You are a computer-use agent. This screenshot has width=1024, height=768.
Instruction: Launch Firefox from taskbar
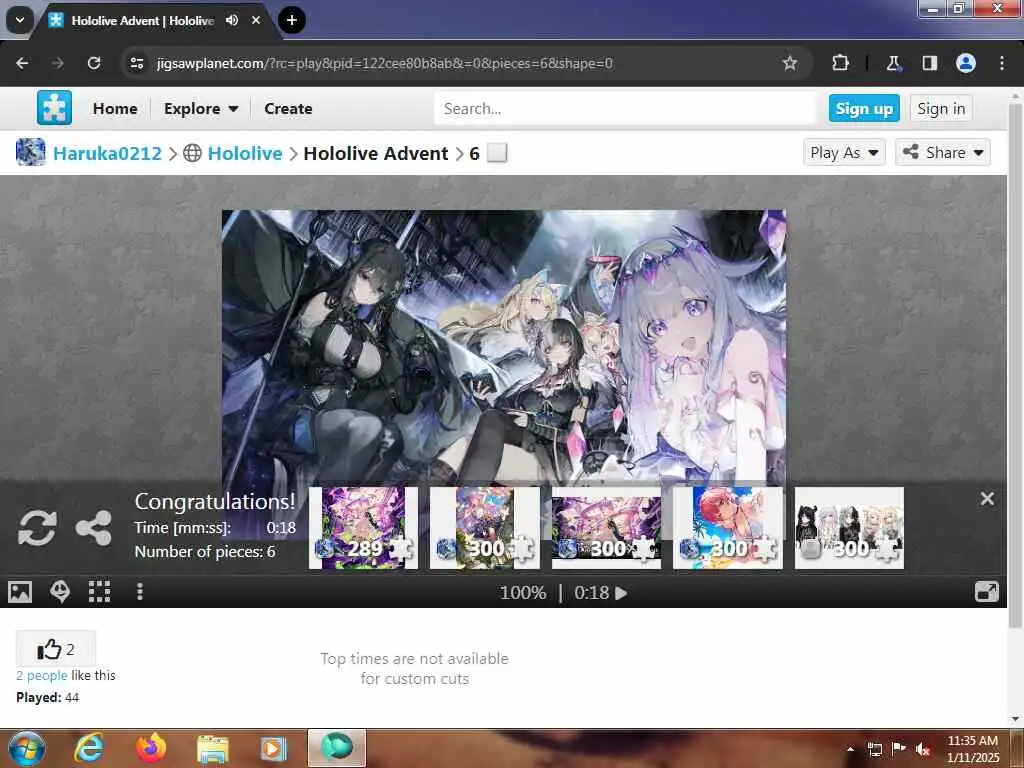point(151,748)
